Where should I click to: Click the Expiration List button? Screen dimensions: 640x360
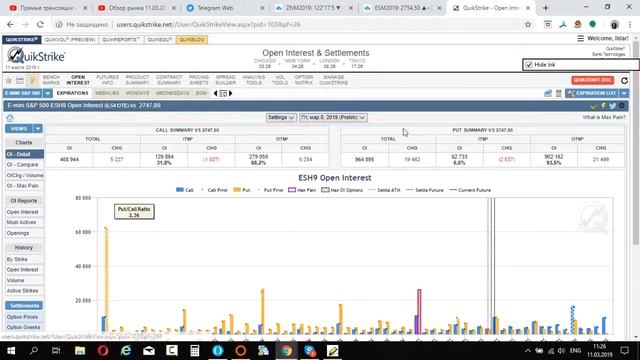(592, 93)
